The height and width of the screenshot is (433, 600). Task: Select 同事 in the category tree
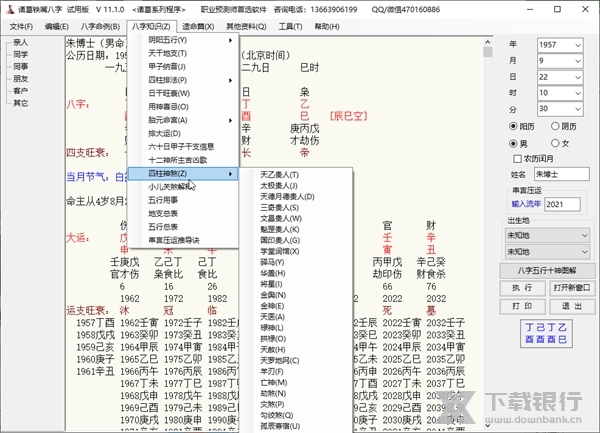pos(20,67)
